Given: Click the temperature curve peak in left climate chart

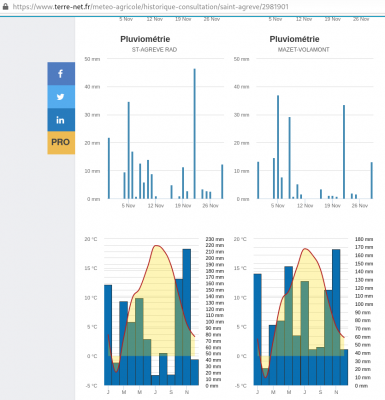Looking at the screenshot, I should pyautogui.click(x=156, y=246).
